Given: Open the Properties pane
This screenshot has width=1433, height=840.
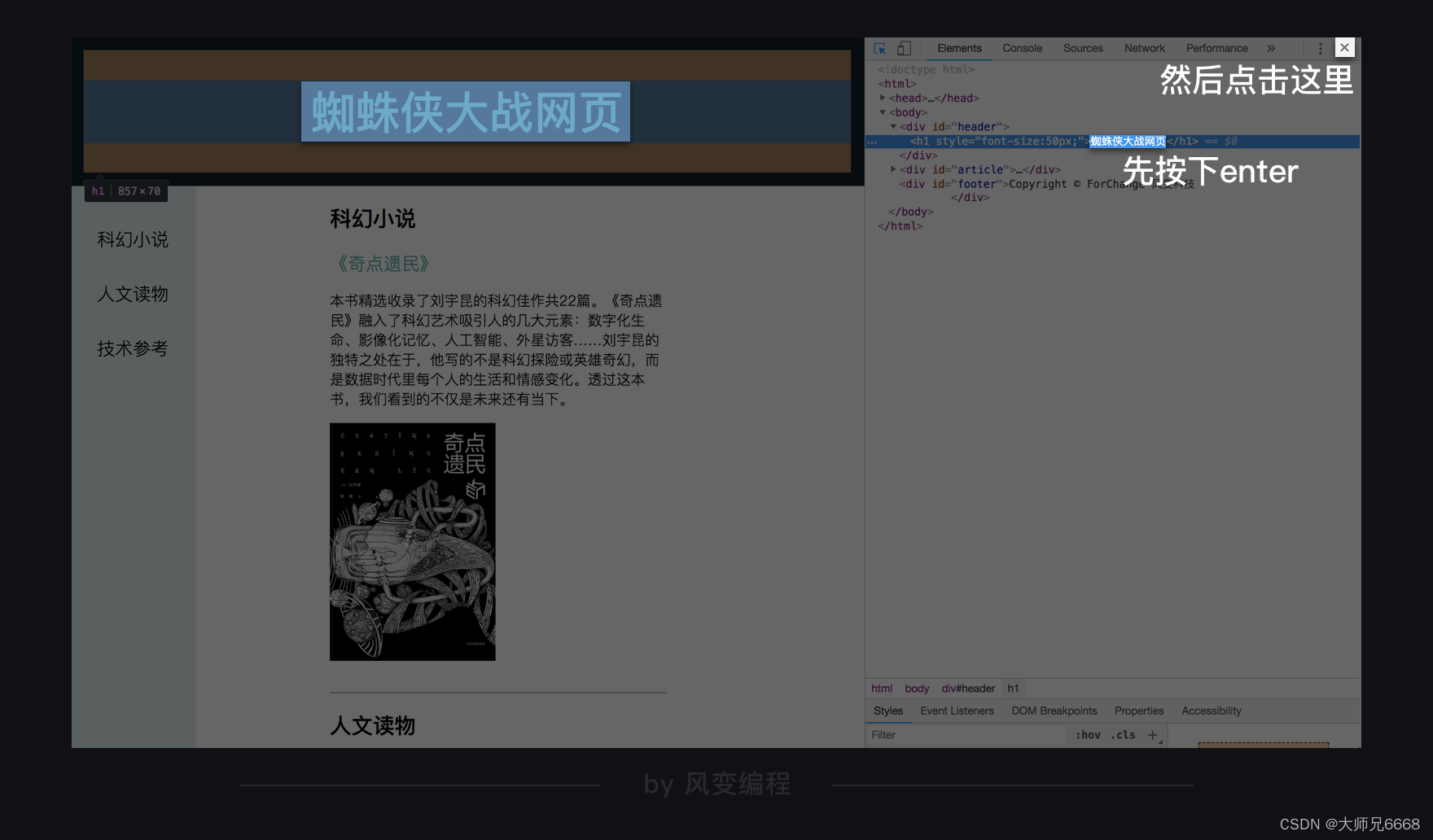Looking at the screenshot, I should tap(1139, 711).
